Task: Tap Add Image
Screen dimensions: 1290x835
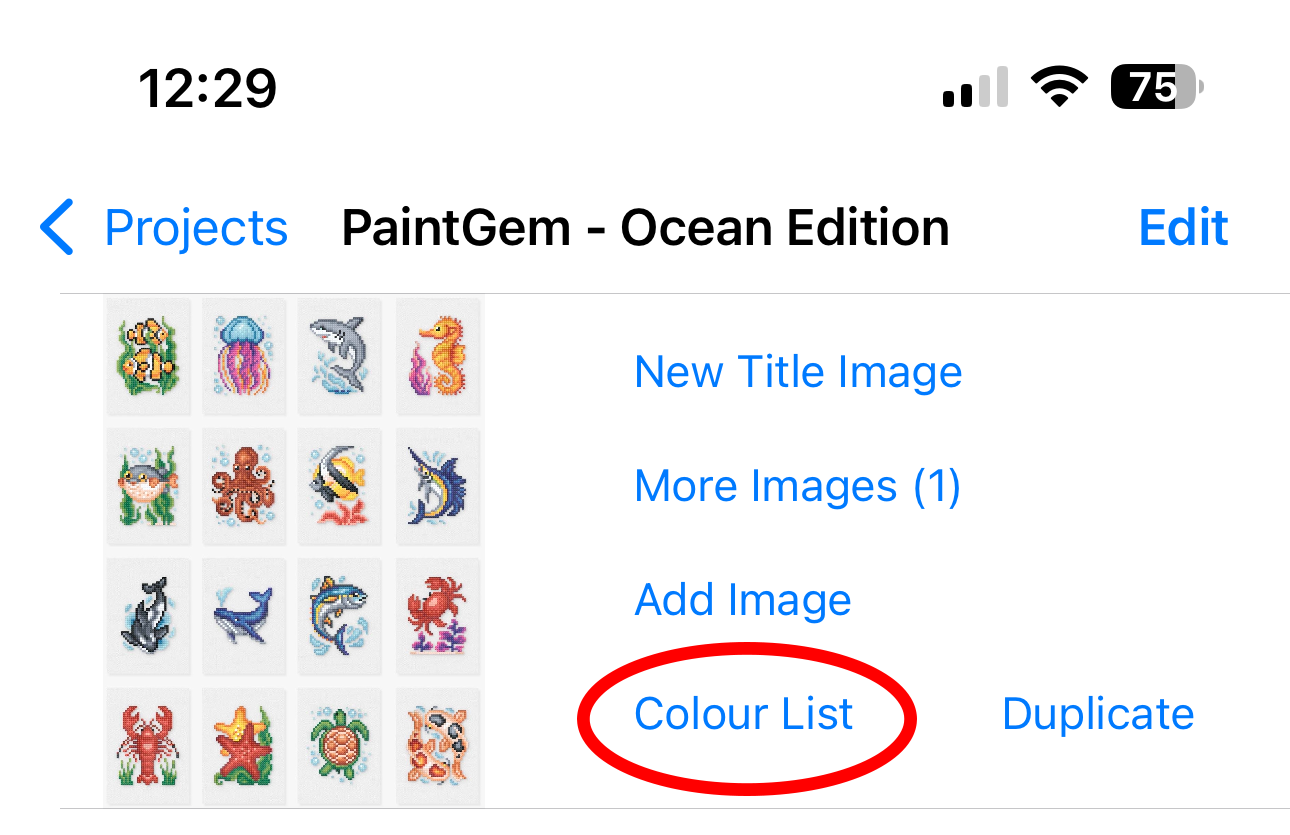Action: [743, 600]
